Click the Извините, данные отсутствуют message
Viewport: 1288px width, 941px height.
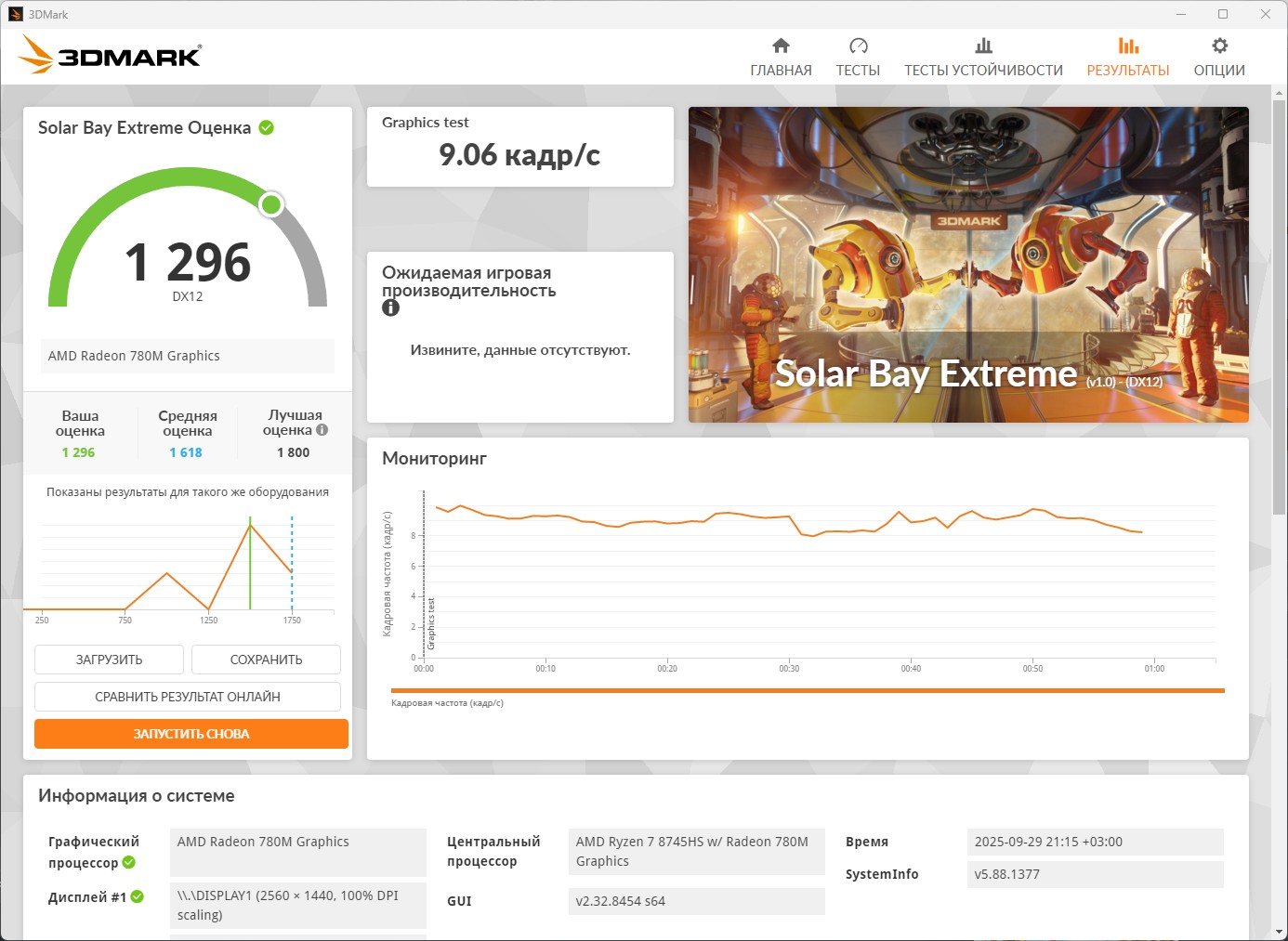pyautogui.click(x=520, y=350)
